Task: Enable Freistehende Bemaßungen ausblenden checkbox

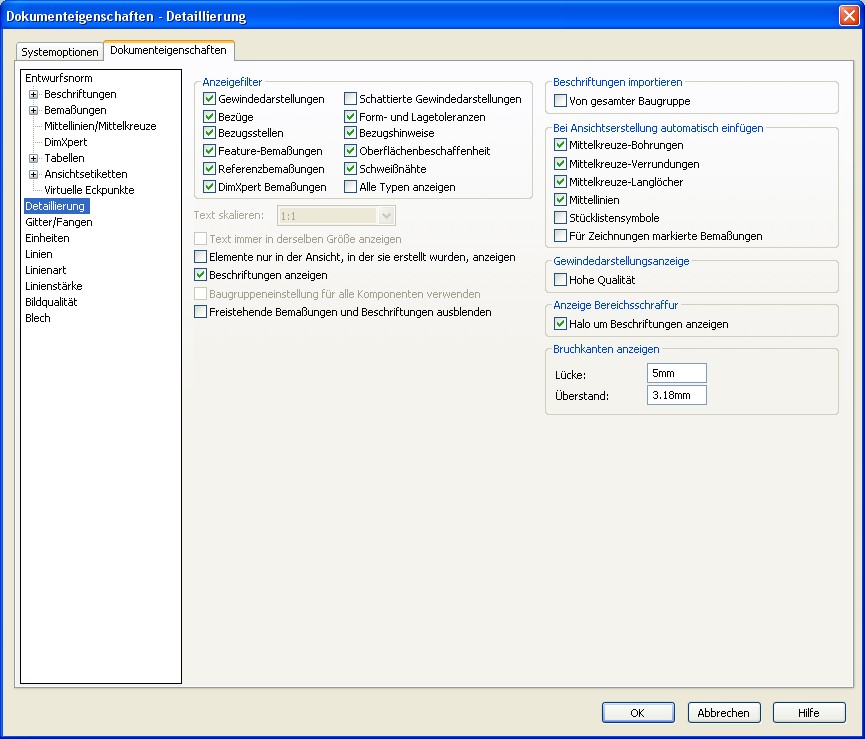Action: 200,312
